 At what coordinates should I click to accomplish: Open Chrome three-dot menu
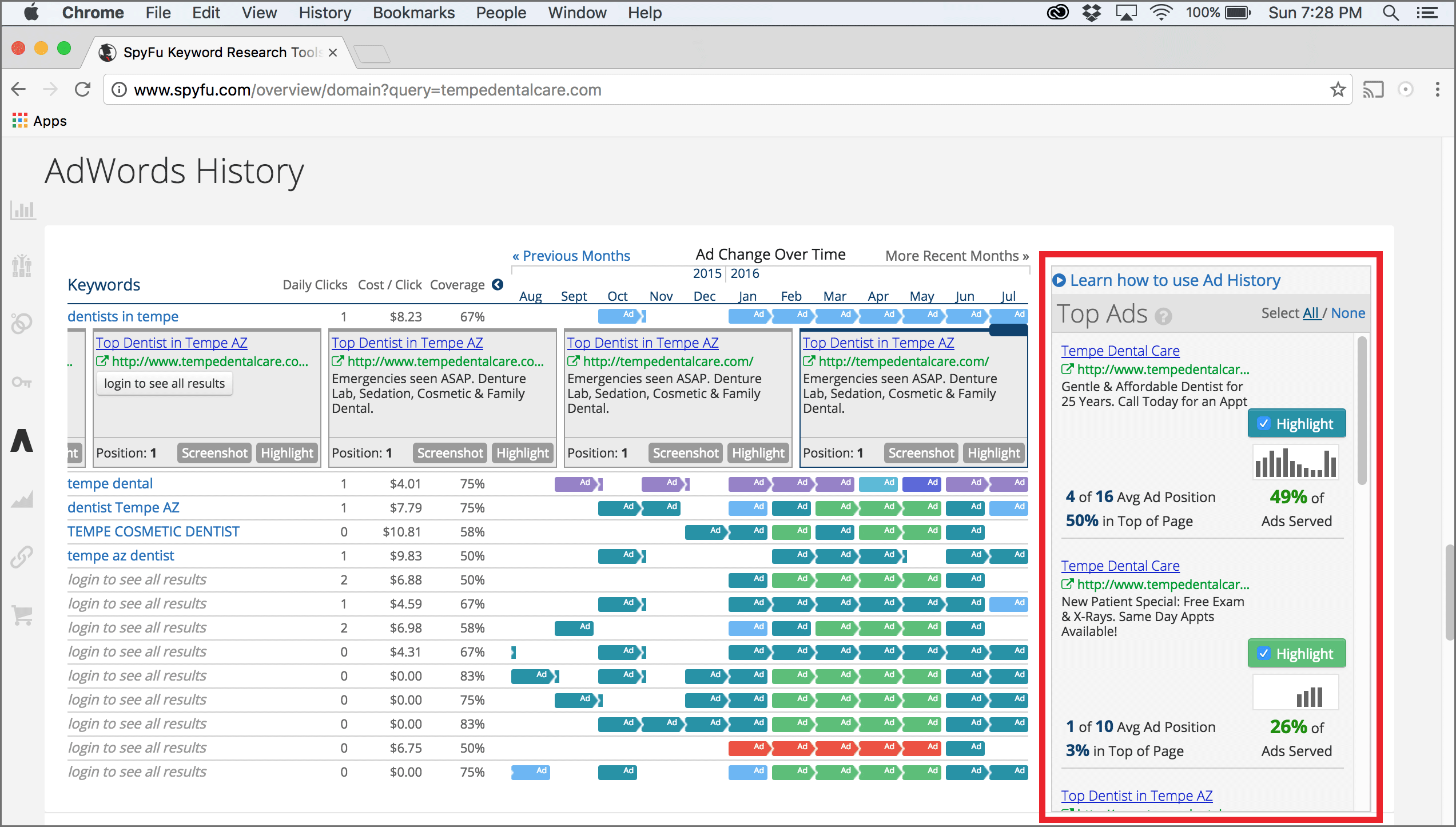[x=1437, y=89]
